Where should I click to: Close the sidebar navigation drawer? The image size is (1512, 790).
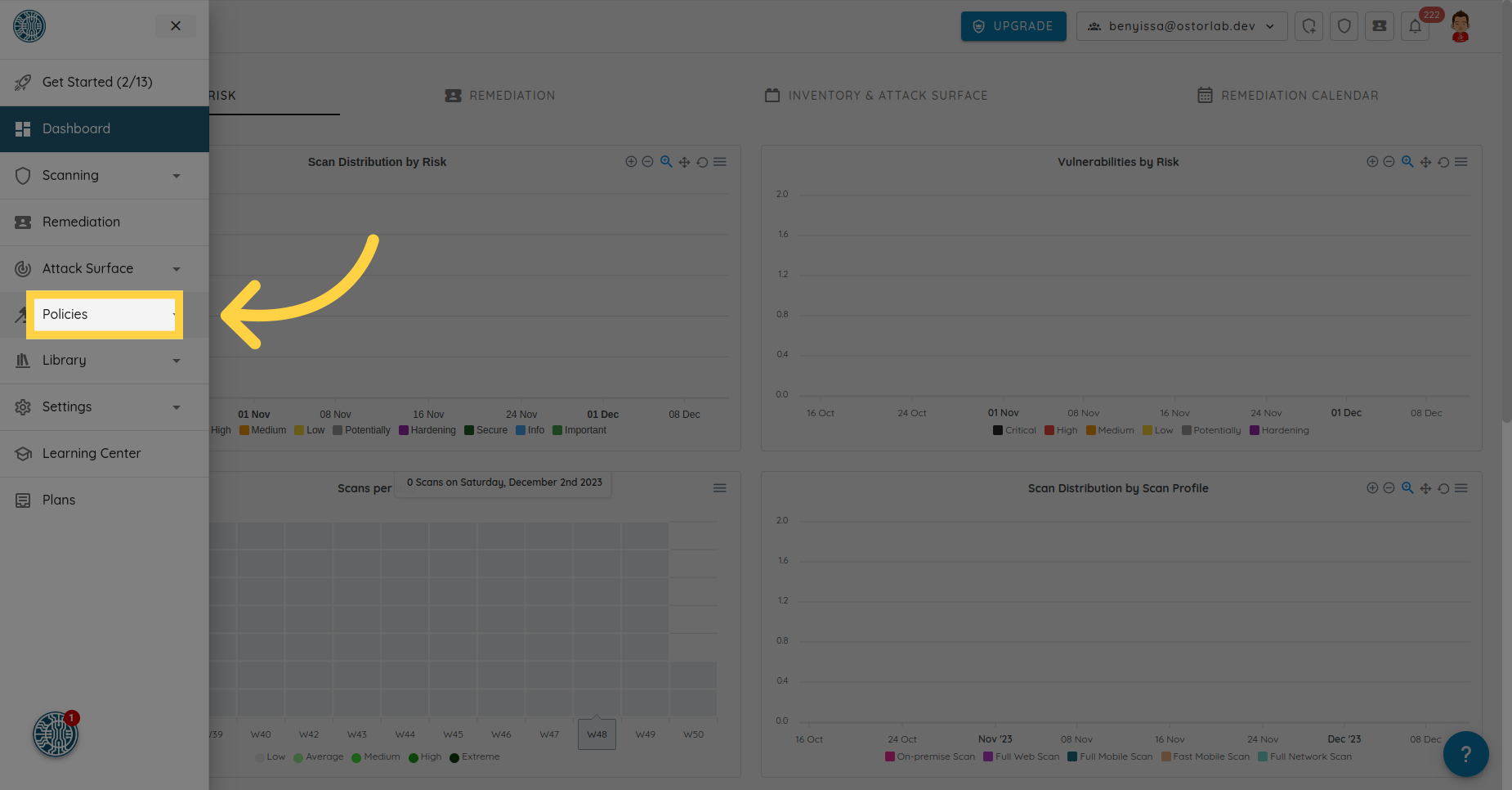[x=176, y=26]
